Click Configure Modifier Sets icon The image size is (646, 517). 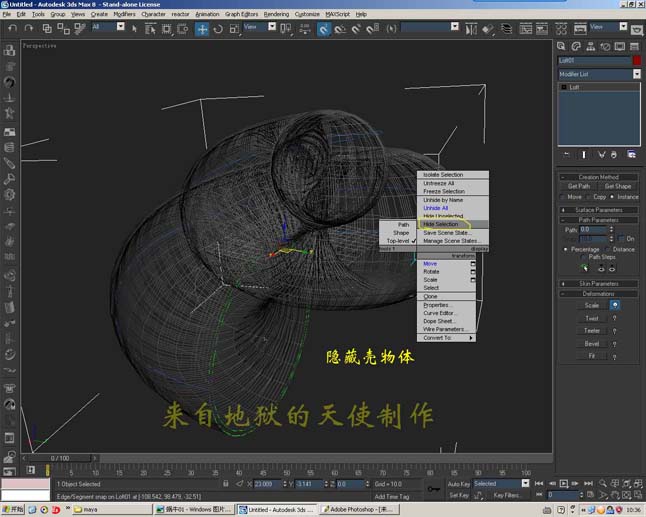(631, 154)
